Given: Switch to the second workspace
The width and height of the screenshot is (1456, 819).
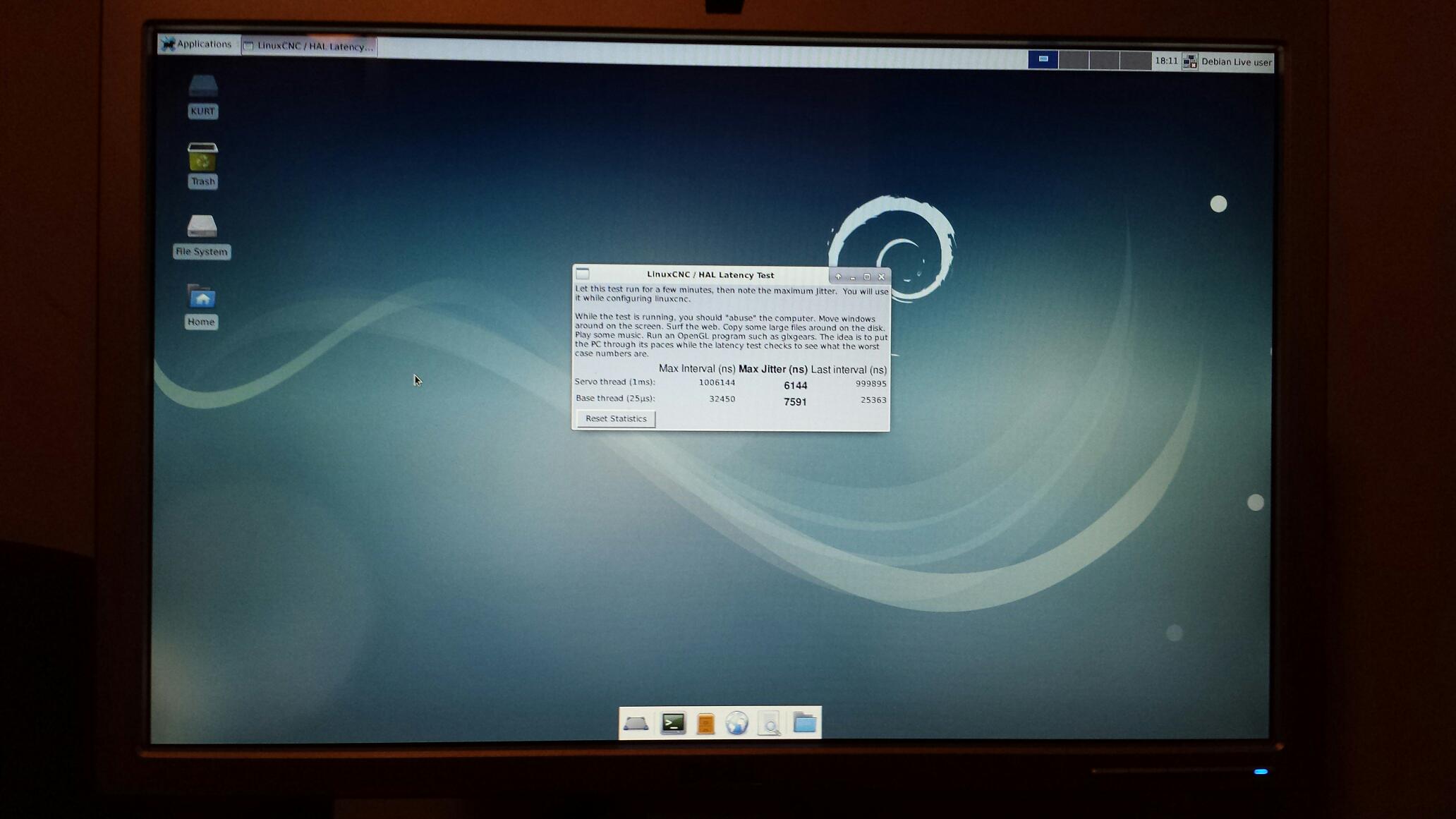Looking at the screenshot, I should coord(1074,60).
